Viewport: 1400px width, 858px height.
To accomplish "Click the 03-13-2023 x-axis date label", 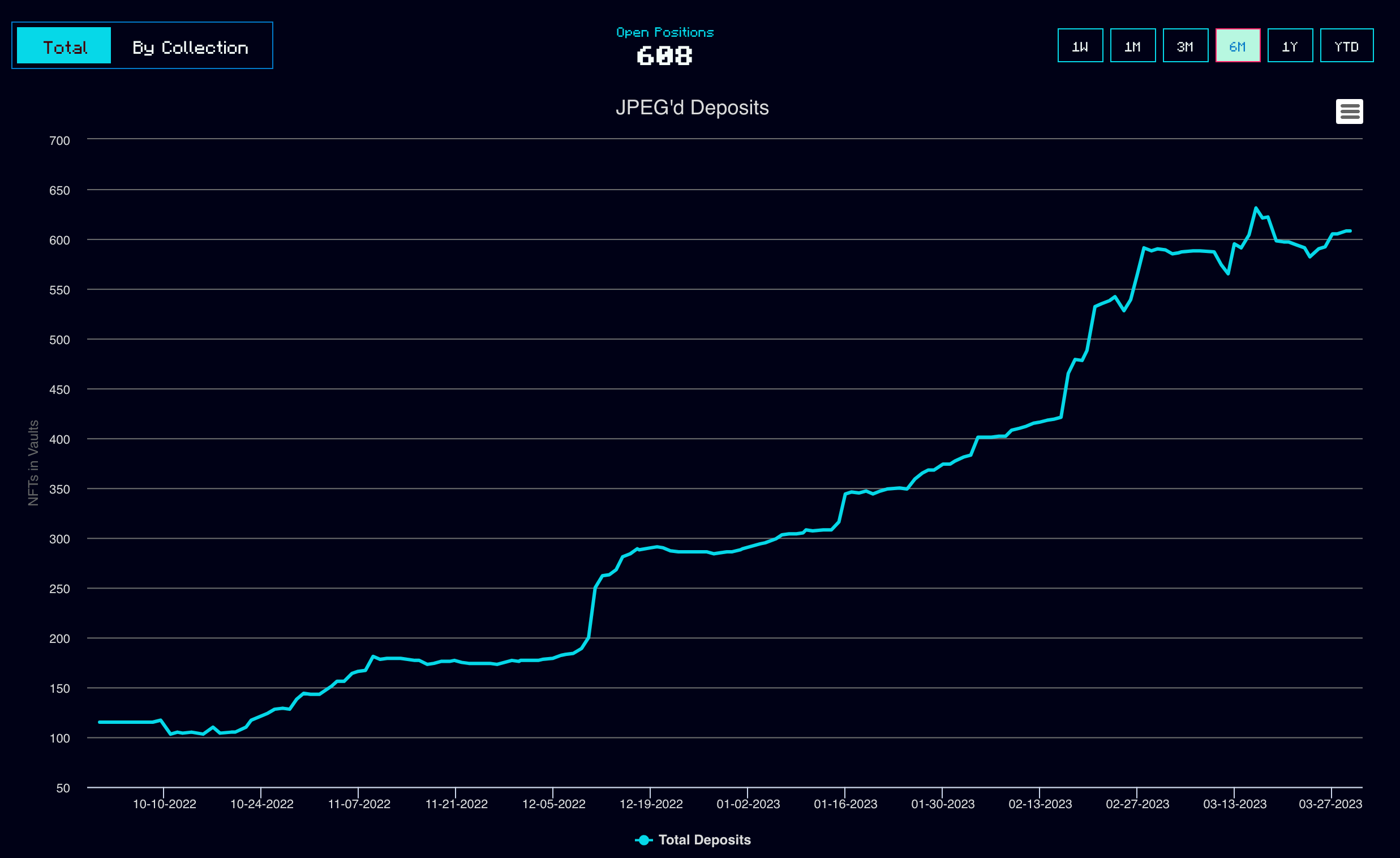I will pyautogui.click(x=1234, y=804).
